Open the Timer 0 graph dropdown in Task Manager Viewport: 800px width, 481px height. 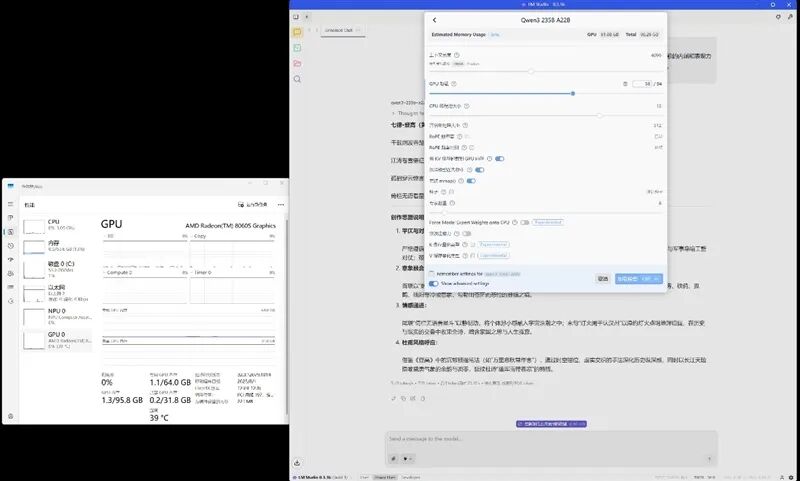click(x=202, y=273)
